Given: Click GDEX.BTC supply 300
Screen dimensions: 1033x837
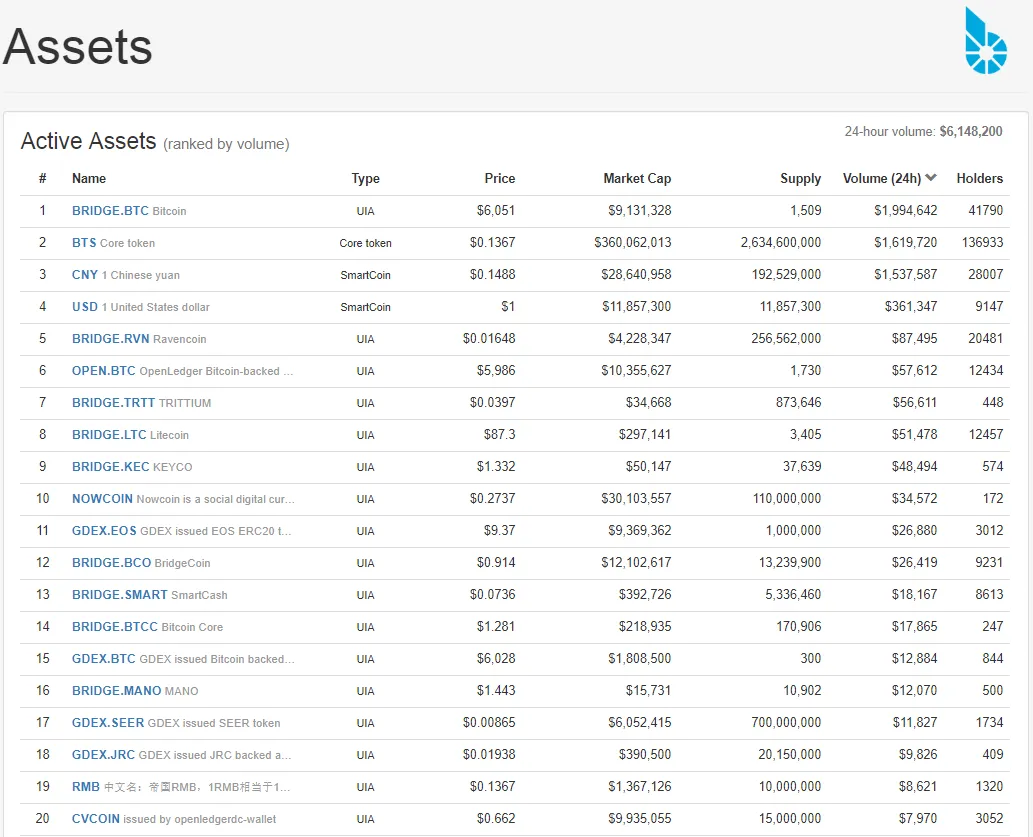Looking at the screenshot, I should 810,658.
